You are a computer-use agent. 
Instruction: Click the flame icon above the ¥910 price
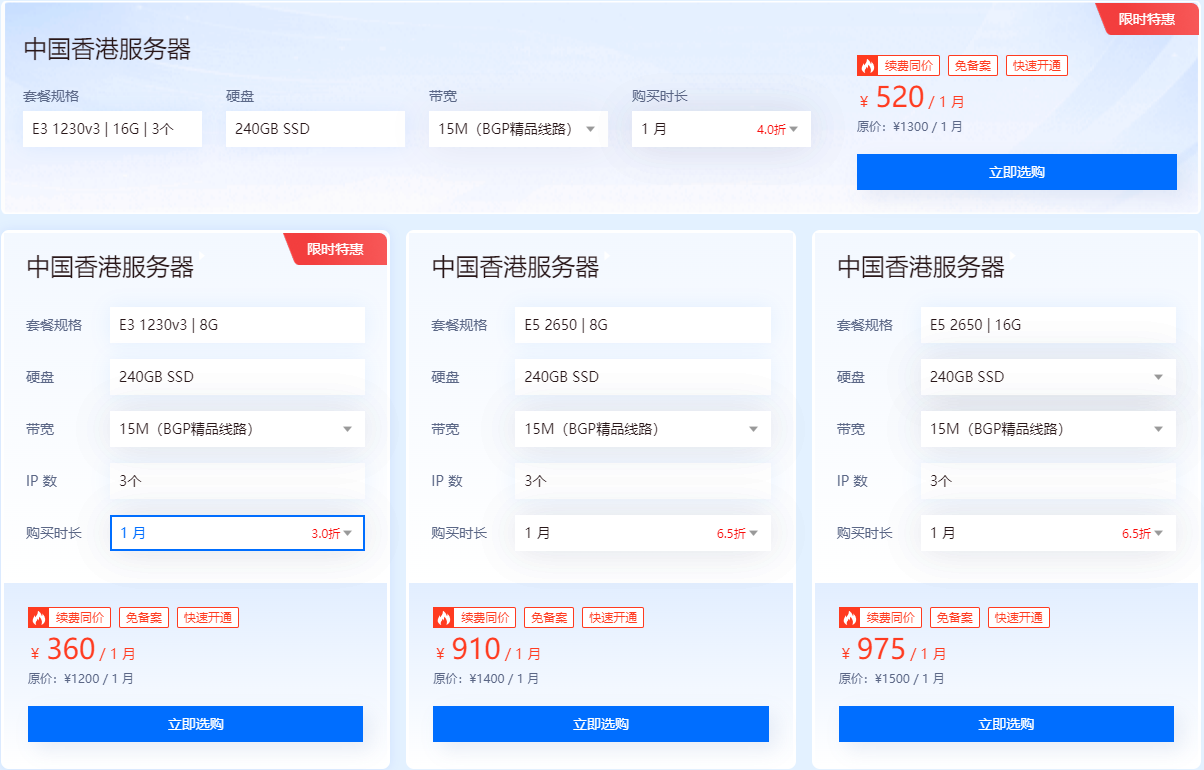point(443,618)
